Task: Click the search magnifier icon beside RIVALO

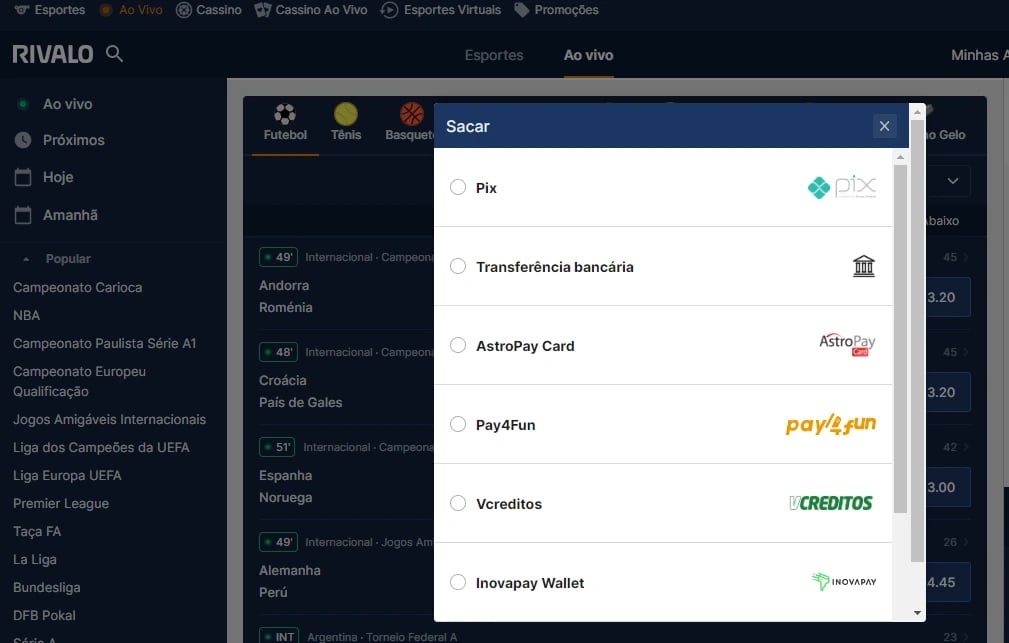Action: coord(114,53)
